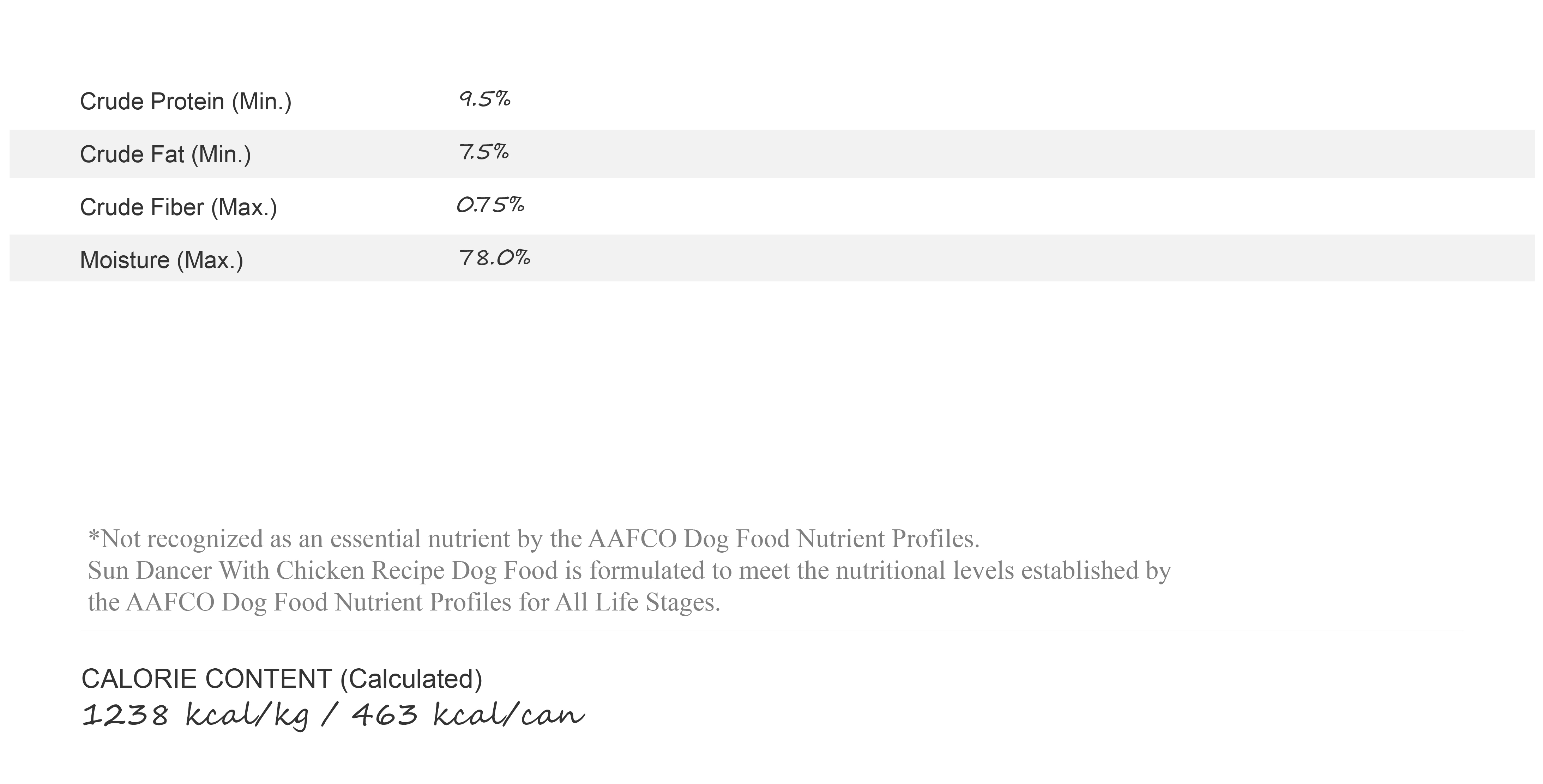Click the All Life Stages text line
The image size is (1543, 784).
[404, 602]
